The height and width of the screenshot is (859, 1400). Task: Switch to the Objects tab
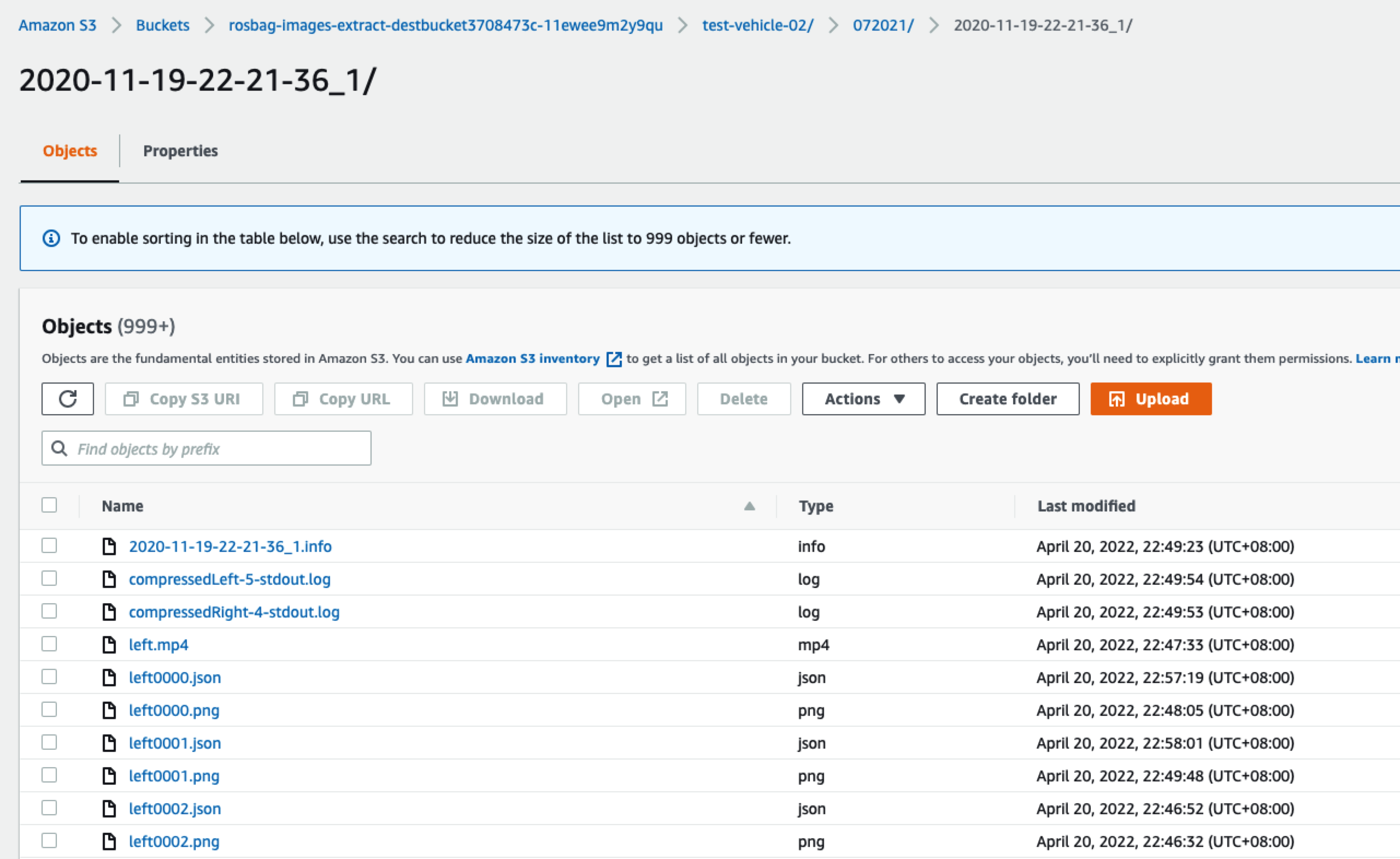click(x=70, y=151)
